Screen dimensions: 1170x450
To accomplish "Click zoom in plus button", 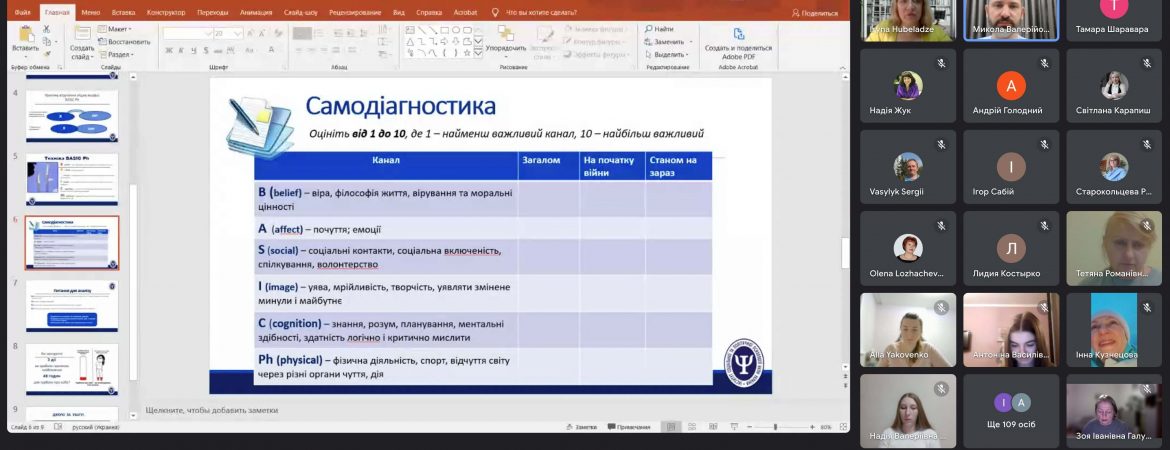I will pos(812,427).
